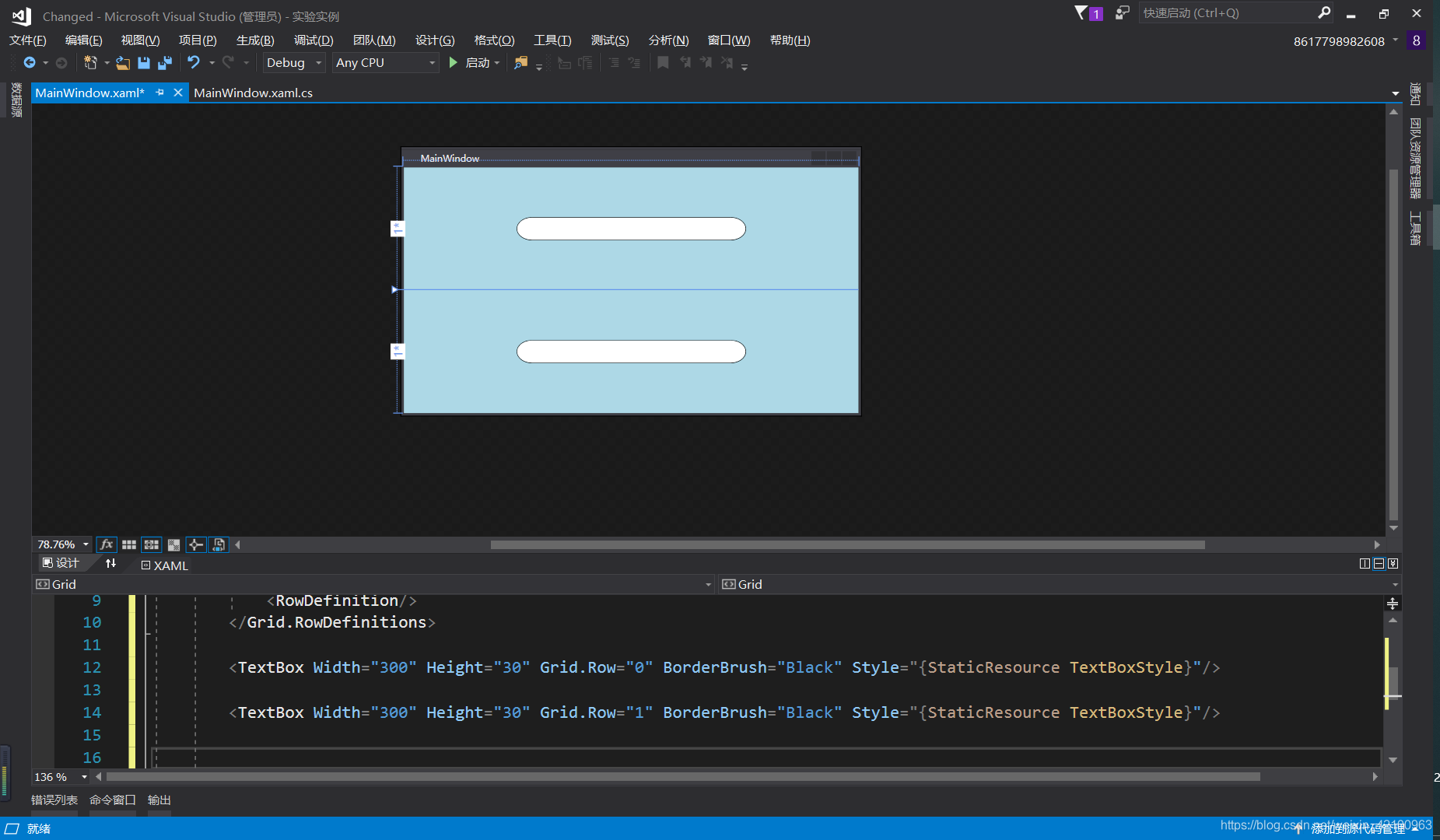Click the New Project icon
Image resolution: width=1440 pixels, height=840 pixels.
(90, 63)
